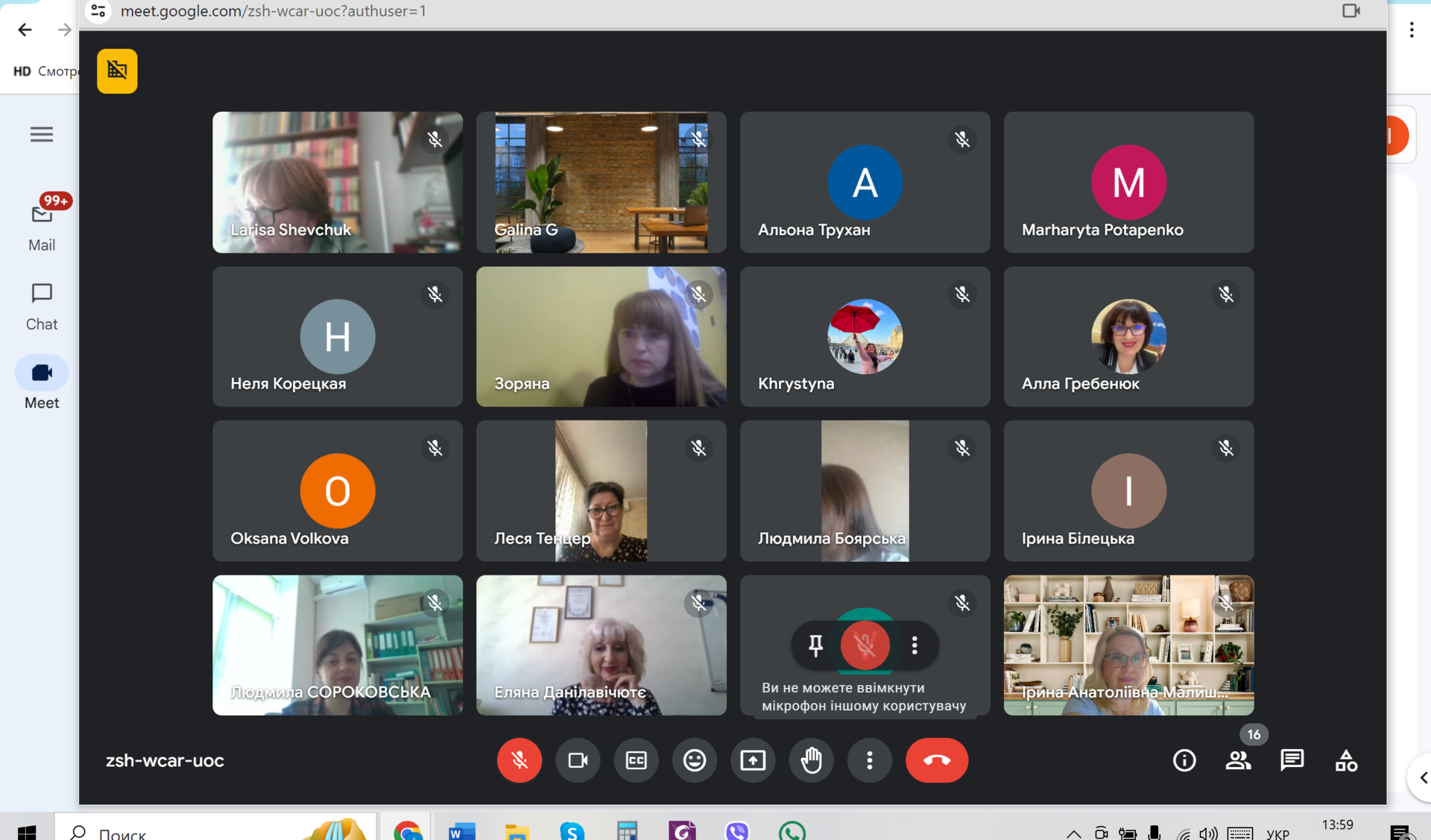Open meeting details info icon

1184,760
